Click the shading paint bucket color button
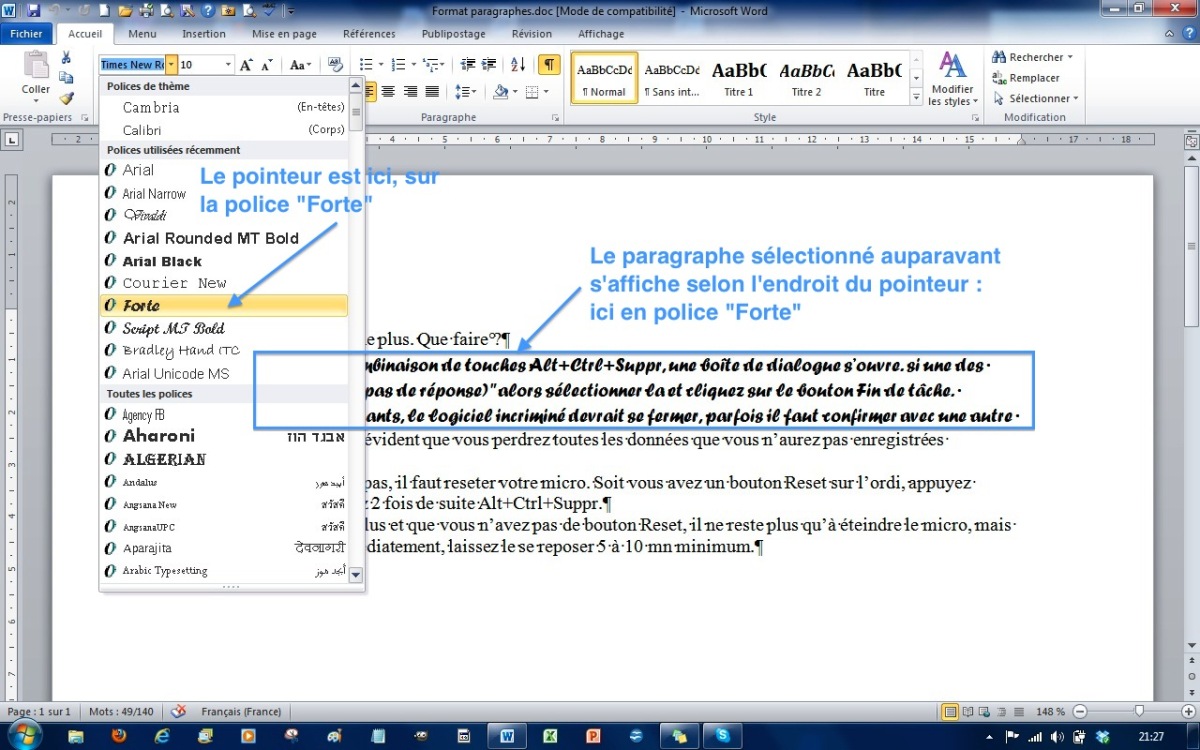This screenshot has height=750, width=1200. (501, 92)
